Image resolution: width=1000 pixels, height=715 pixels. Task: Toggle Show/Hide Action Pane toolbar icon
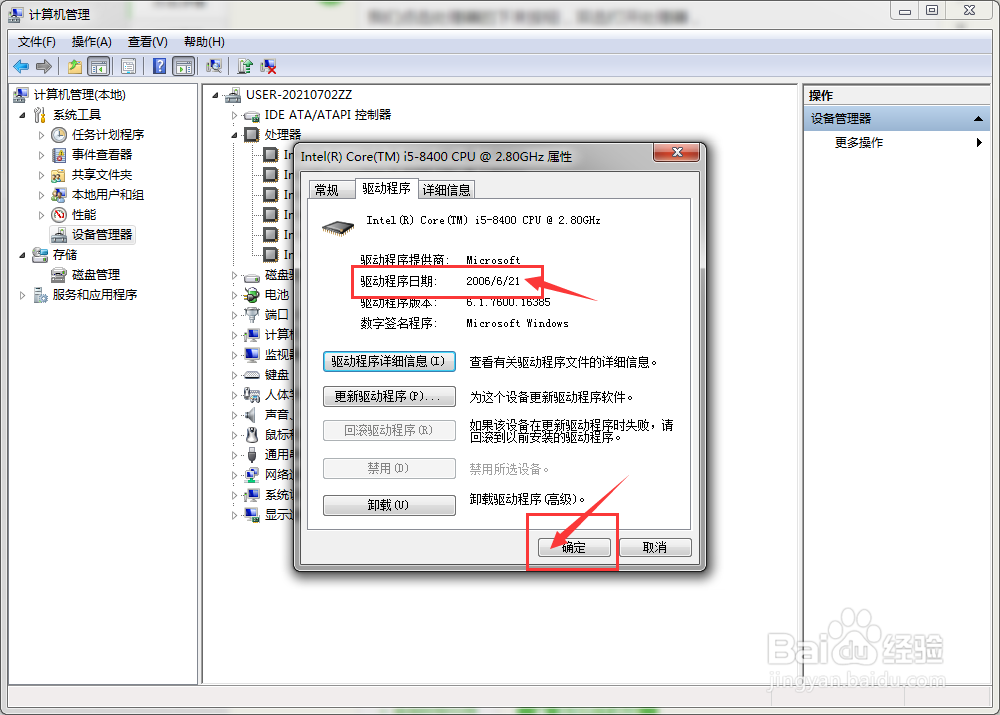(184, 66)
